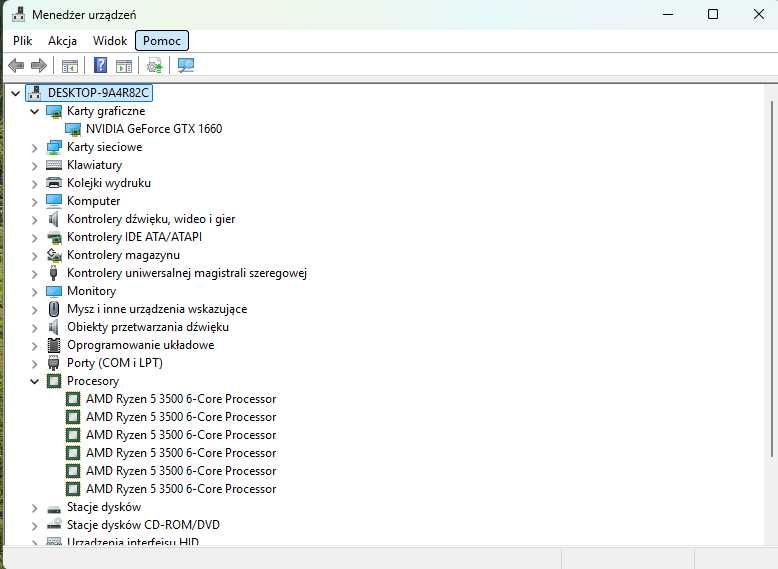
Task: Expand the Kontrolery magazynu category
Action: coord(34,256)
